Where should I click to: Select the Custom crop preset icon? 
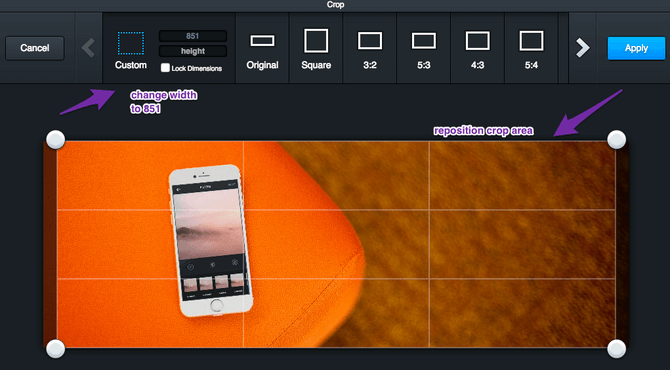(x=131, y=43)
